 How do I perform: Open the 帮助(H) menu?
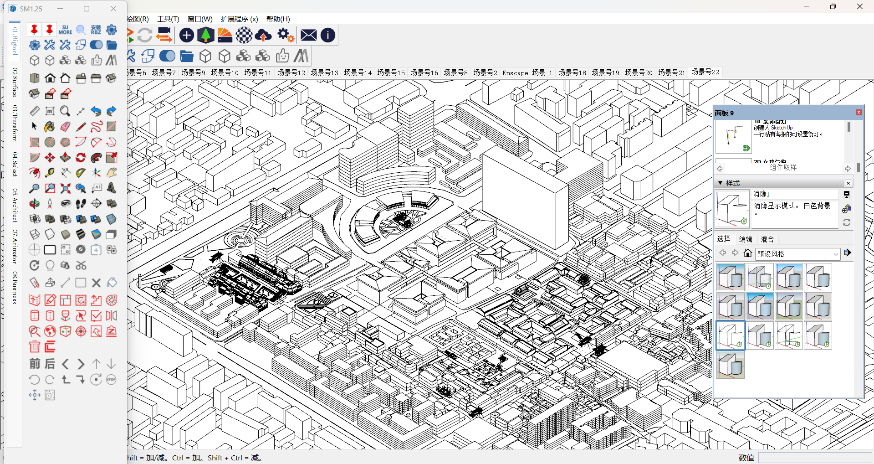(x=278, y=18)
